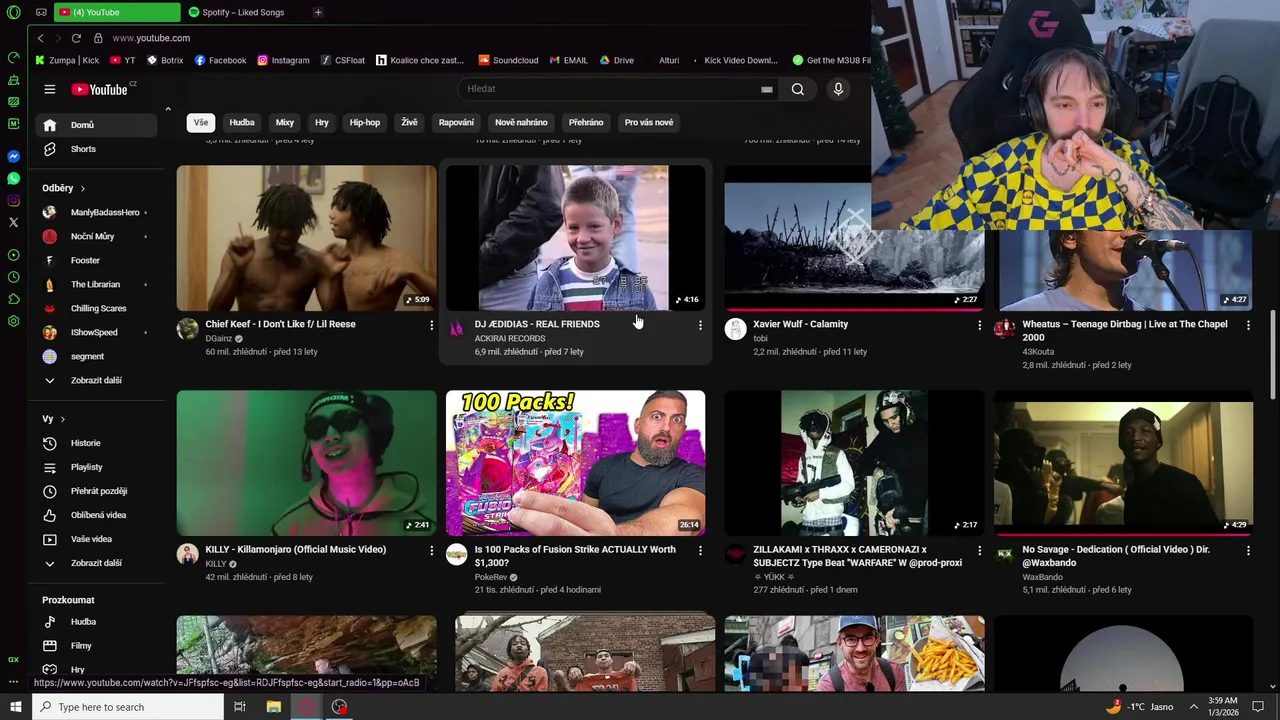Open options menu for Xavier Wulf Calamity
The width and height of the screenshot is (1280, 720).
coord(979,325)
